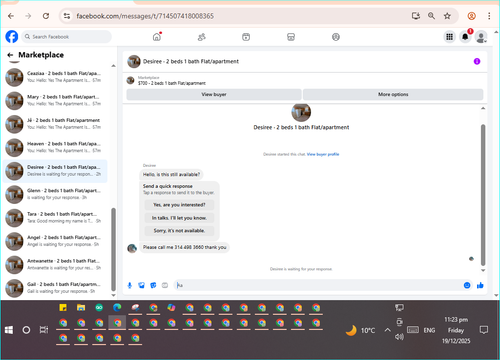Open Chrome zoom magnifier icon
500x360 pixels.
click(x=431, y=16)
